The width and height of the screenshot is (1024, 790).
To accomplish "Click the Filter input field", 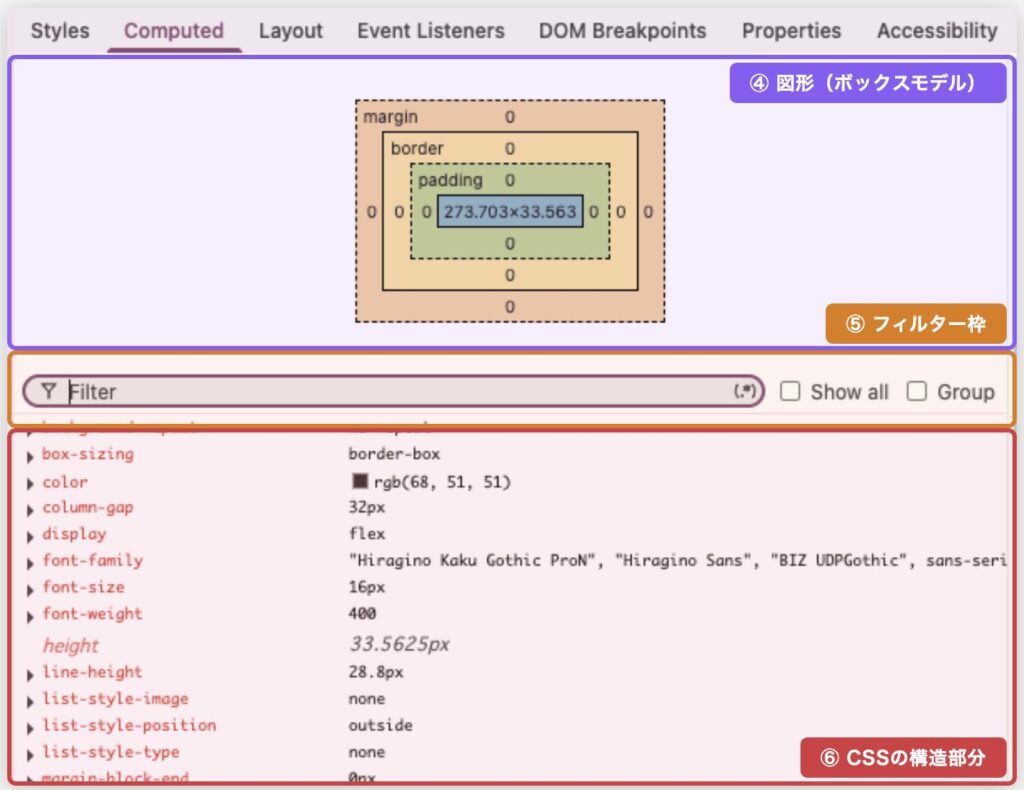I will coord(394,391).
